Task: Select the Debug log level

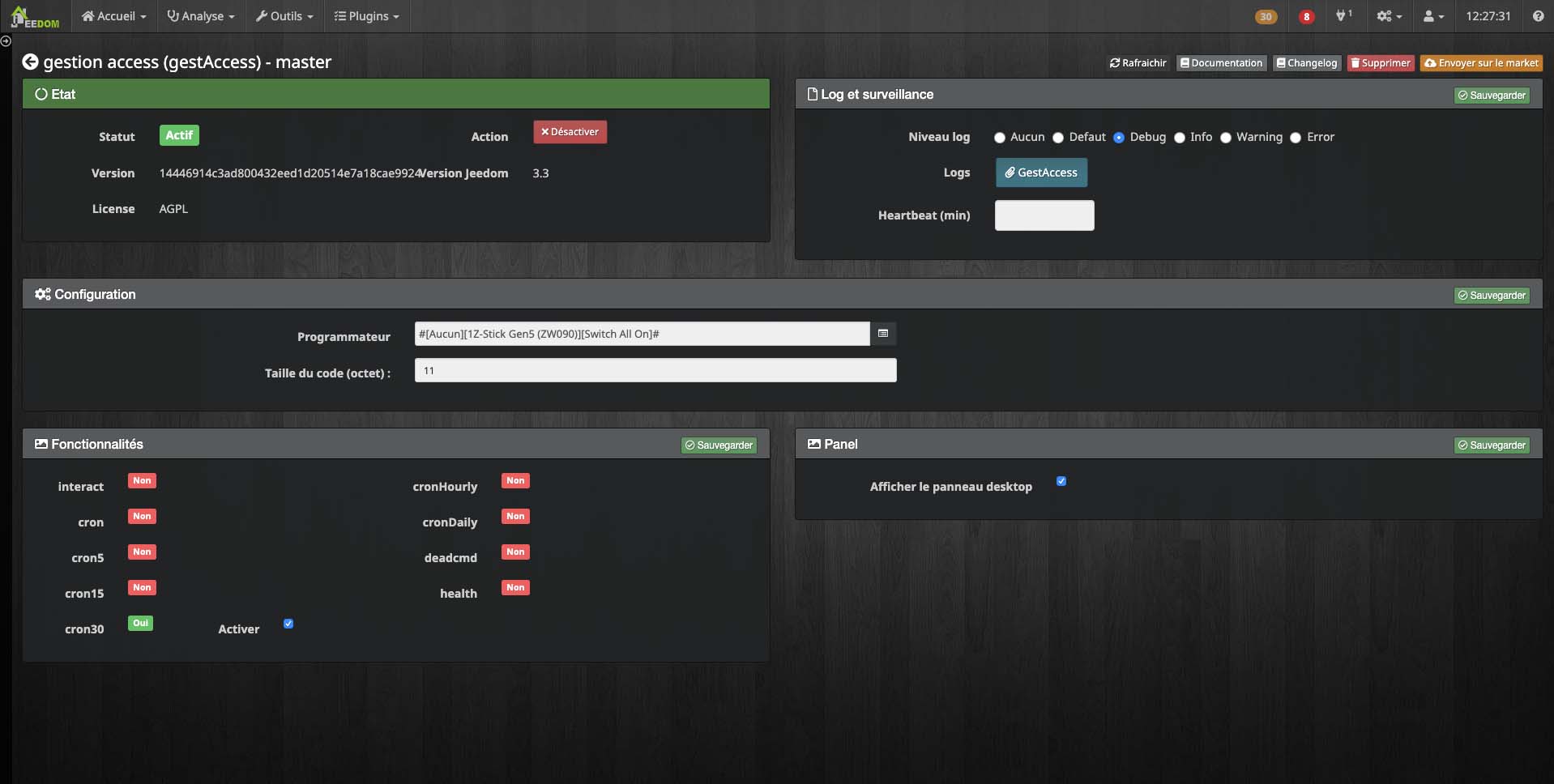Action: [1119, 138]
